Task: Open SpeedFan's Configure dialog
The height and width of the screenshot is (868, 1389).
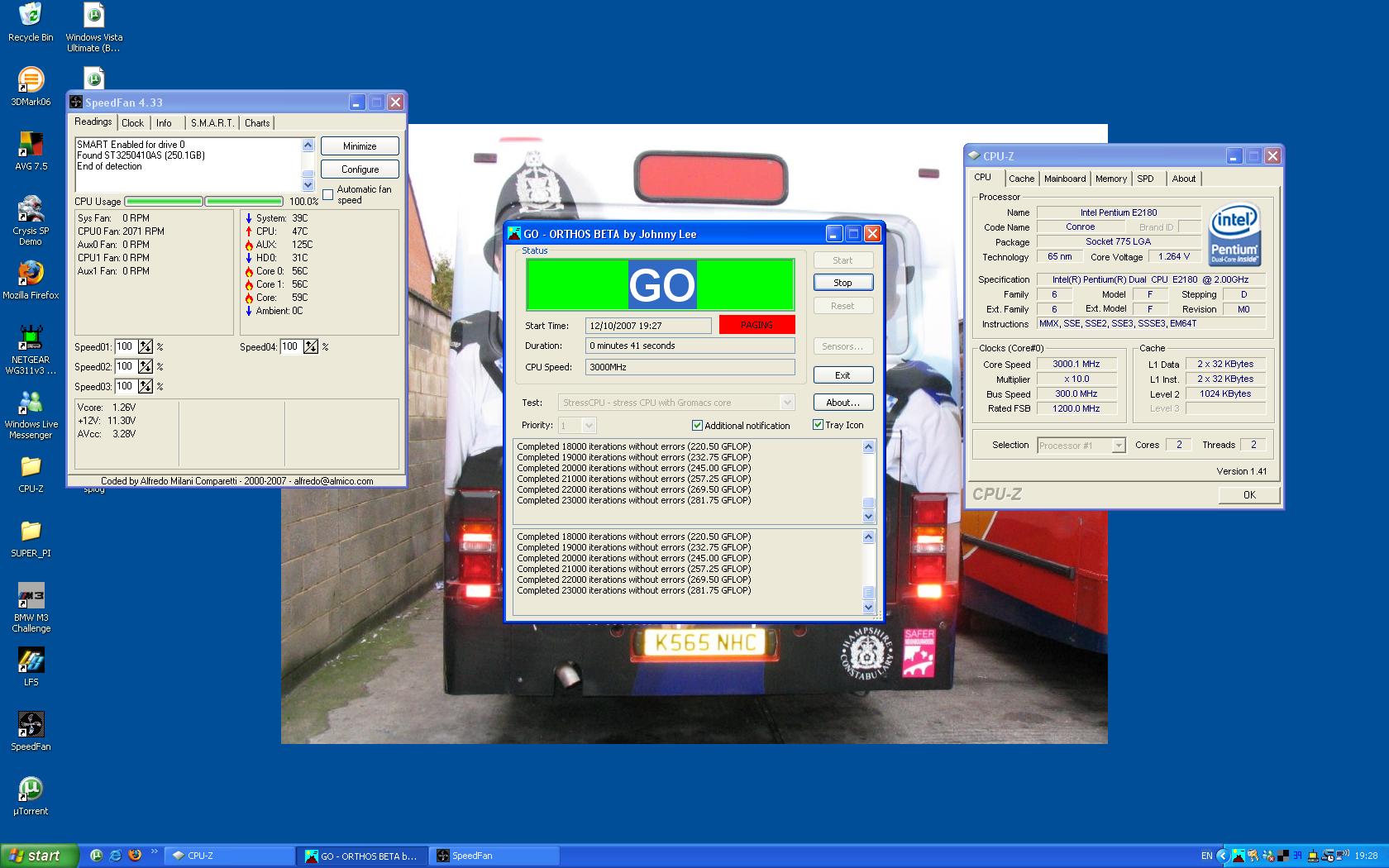Action: 360,169
